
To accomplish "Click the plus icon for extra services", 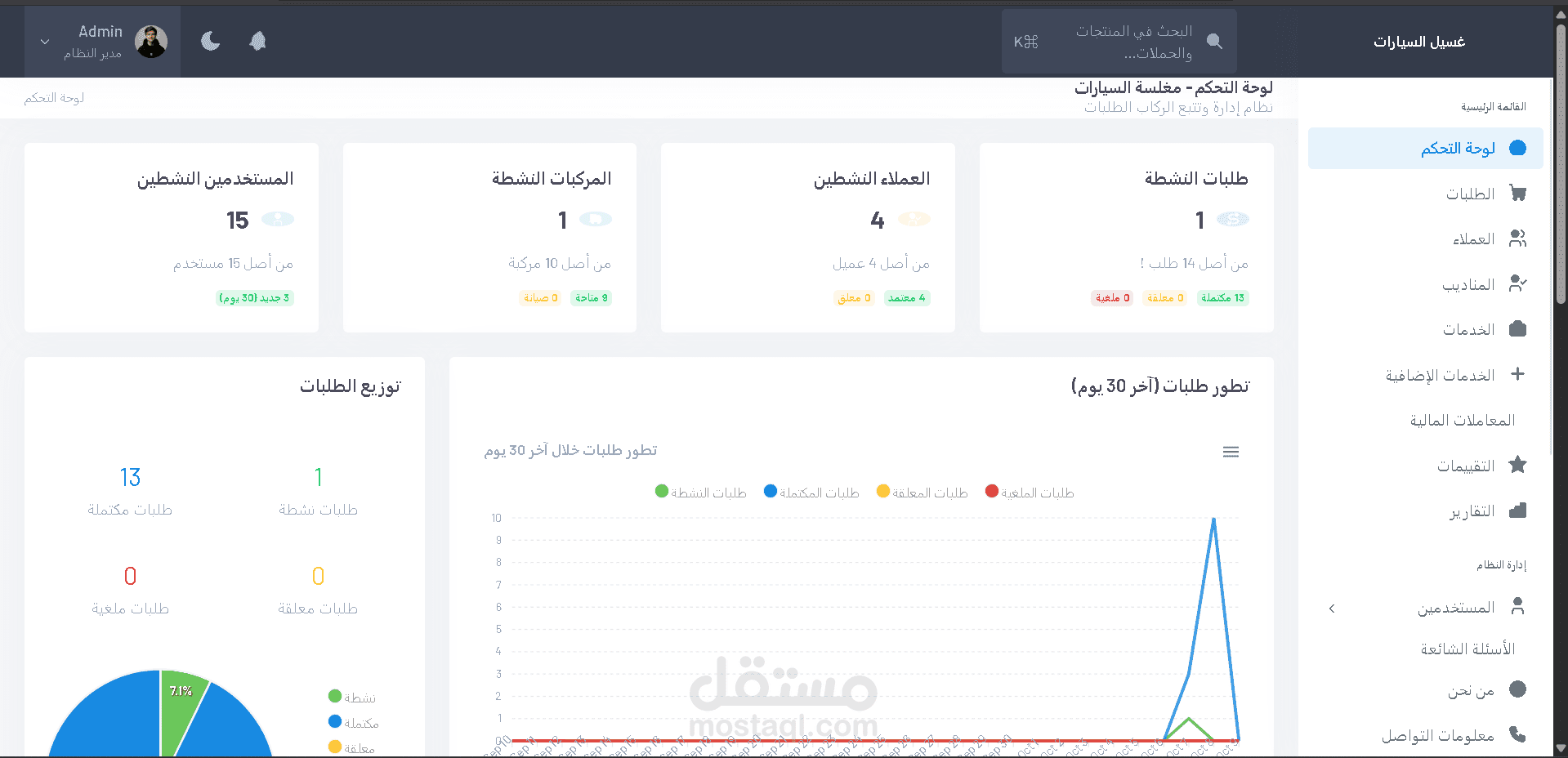I will (x=1517, y=374).
